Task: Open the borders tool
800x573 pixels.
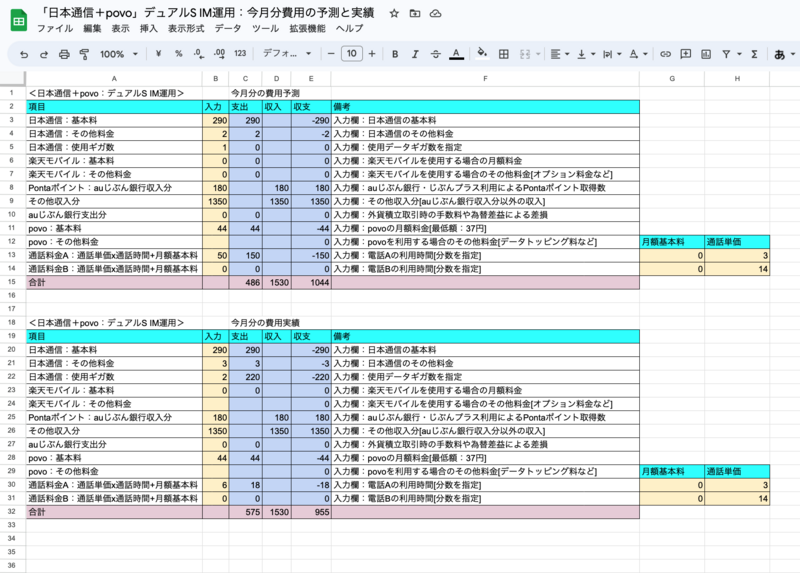Action: tap(504, 54)
